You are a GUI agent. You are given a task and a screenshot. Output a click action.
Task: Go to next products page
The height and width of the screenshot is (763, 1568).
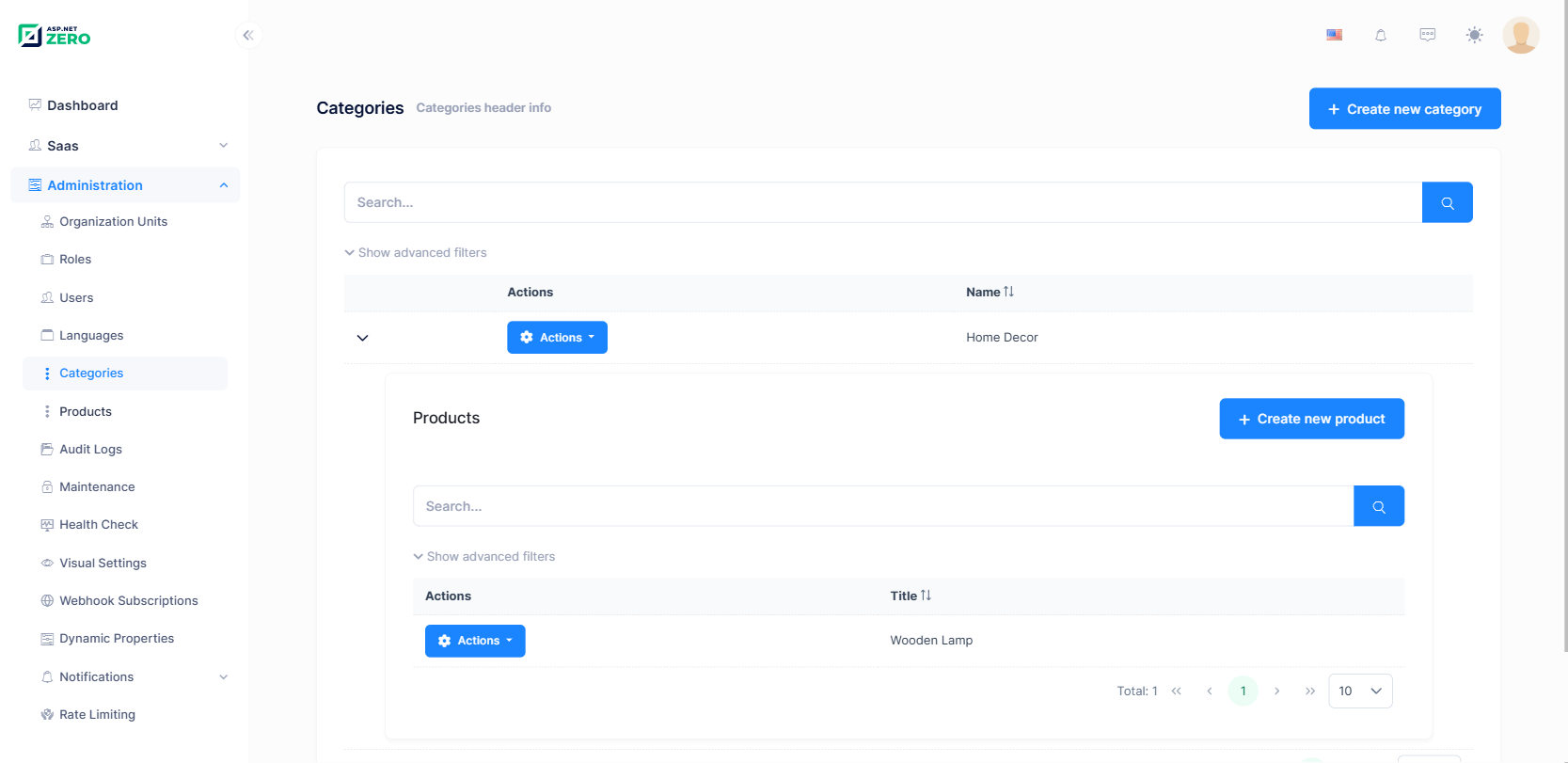tap(1276, 691)
